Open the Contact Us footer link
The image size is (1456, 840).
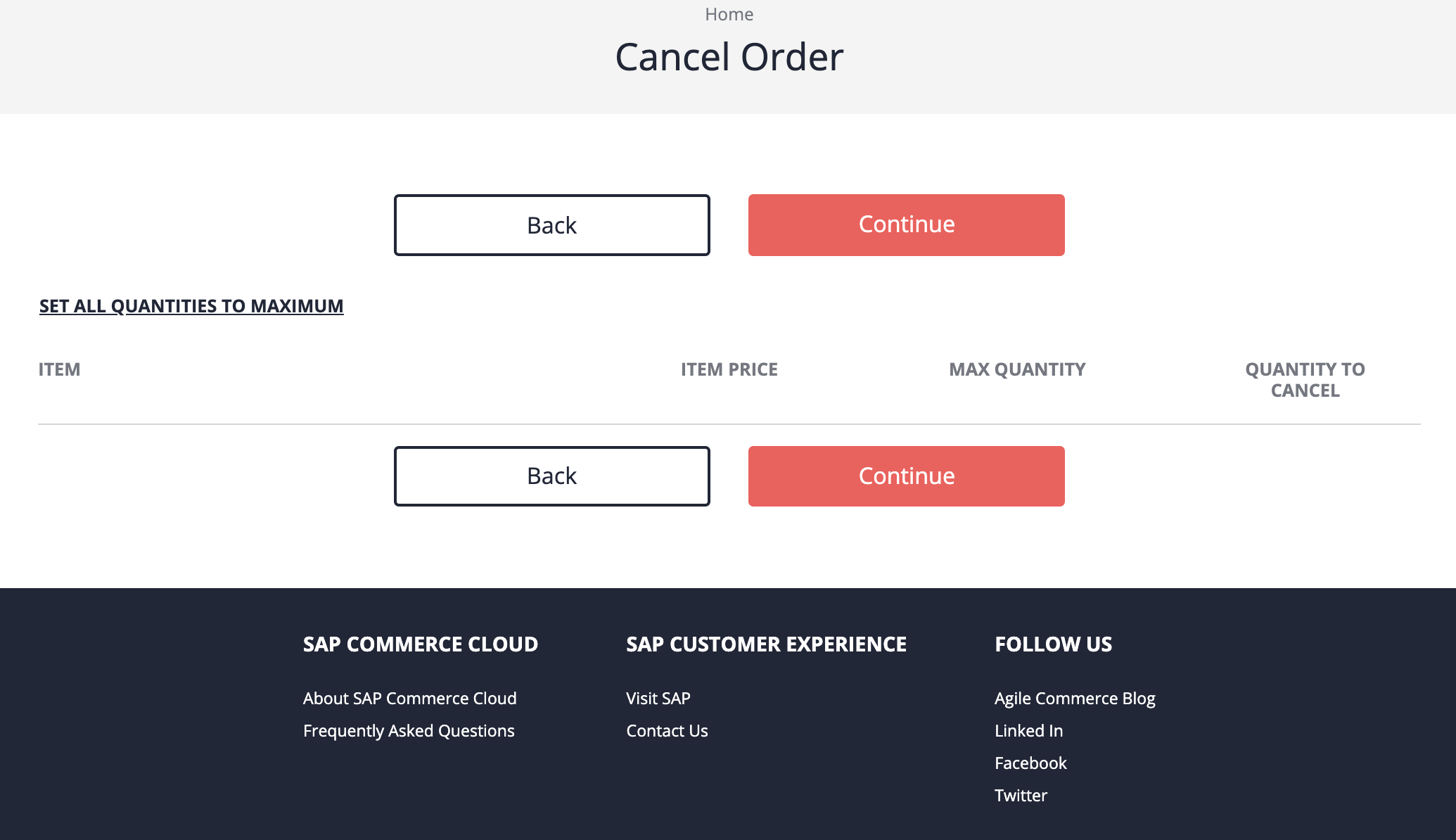tap(667, 730)
